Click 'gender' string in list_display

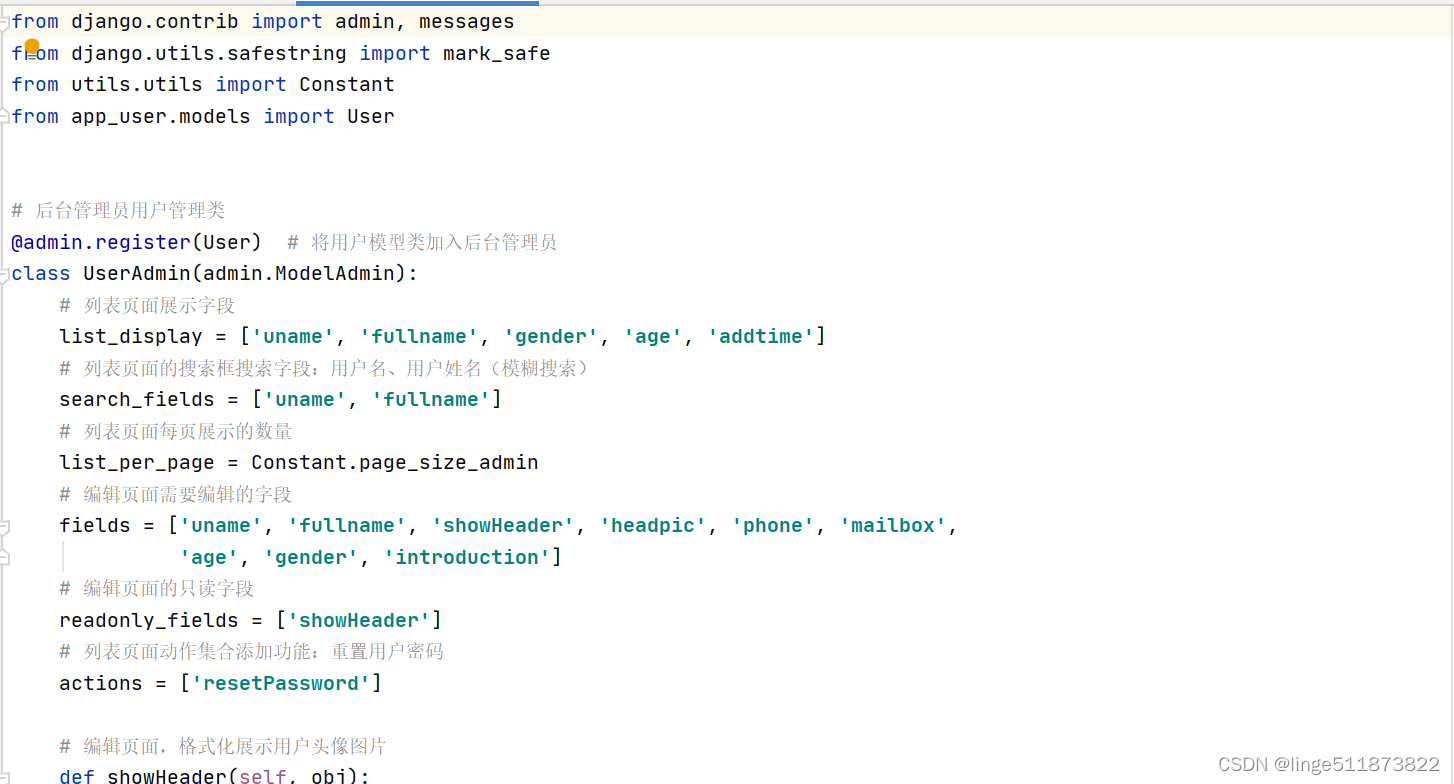click(x=551, y=336)
